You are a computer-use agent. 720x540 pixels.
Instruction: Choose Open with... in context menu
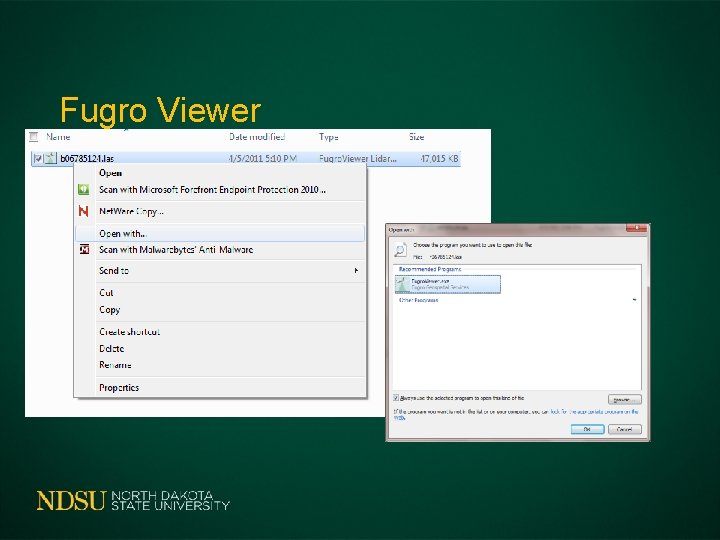(220, 233)
